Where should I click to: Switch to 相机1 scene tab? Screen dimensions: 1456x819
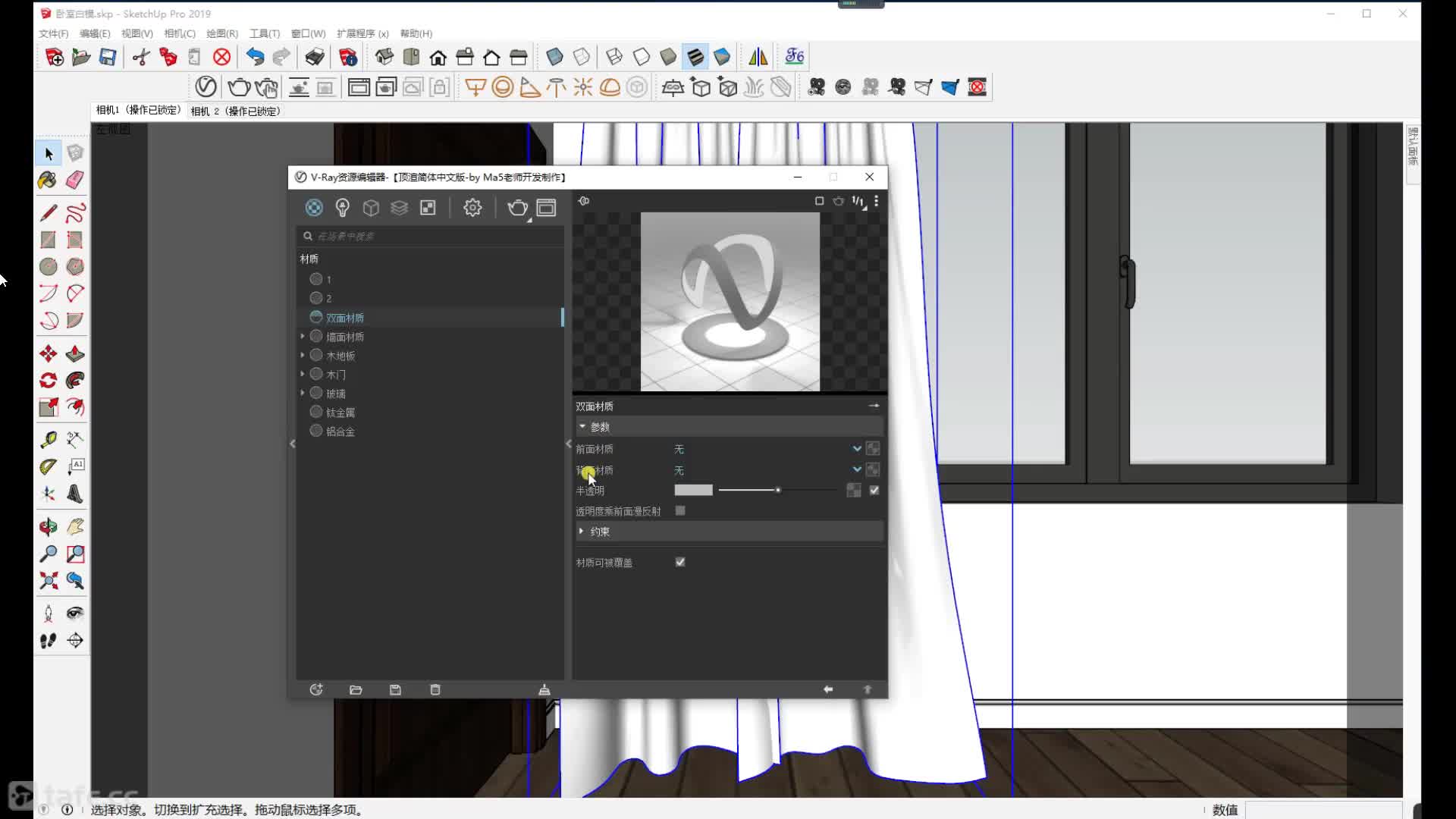click(x=138, y=111)
